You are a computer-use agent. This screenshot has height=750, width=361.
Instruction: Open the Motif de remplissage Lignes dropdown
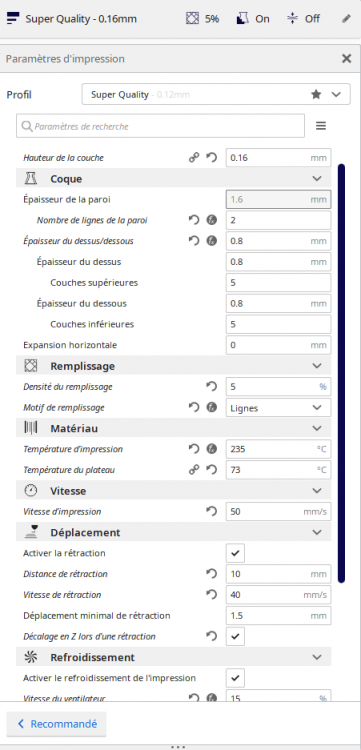(278, 408)
